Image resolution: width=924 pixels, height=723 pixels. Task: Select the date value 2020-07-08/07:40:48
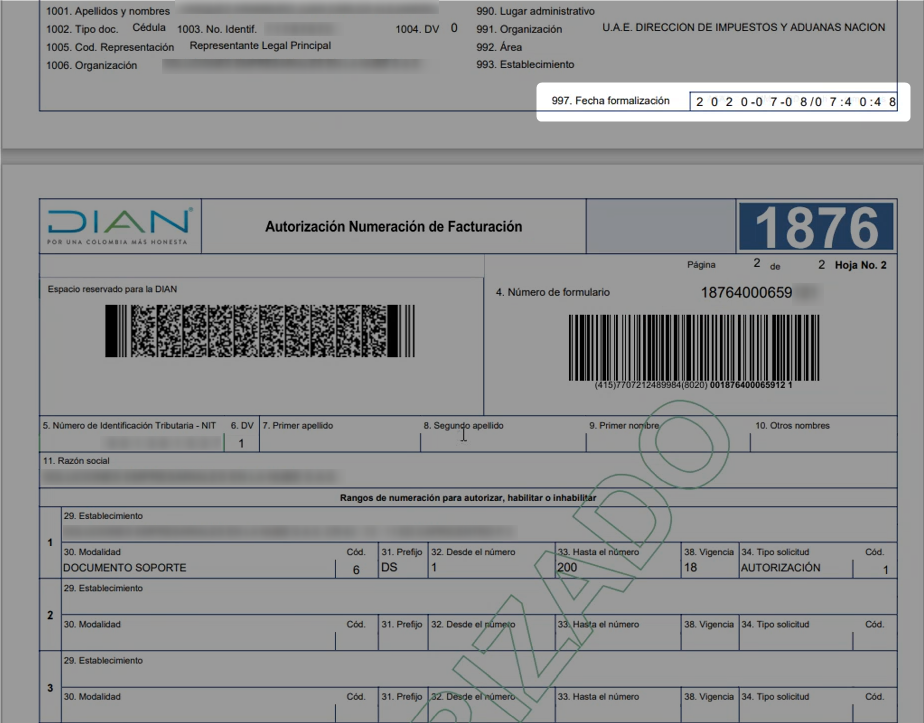click(x=796, y=102)
